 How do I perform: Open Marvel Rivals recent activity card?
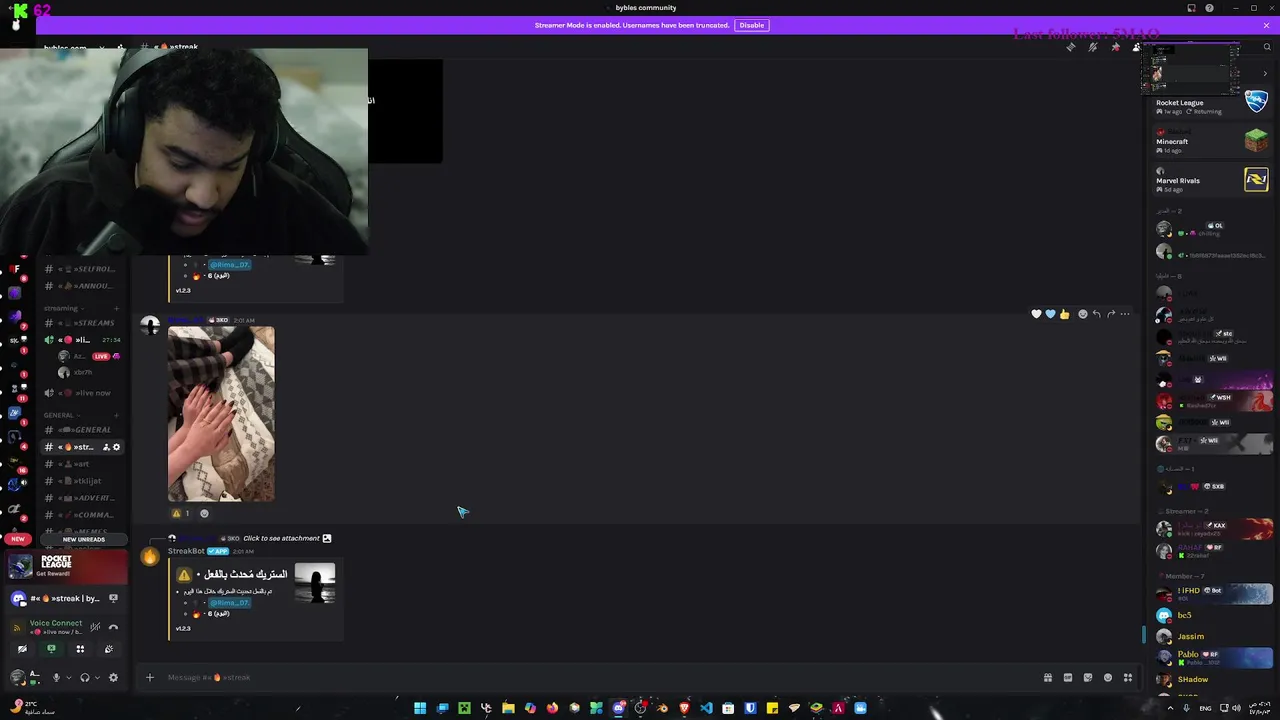(1211, 181)
